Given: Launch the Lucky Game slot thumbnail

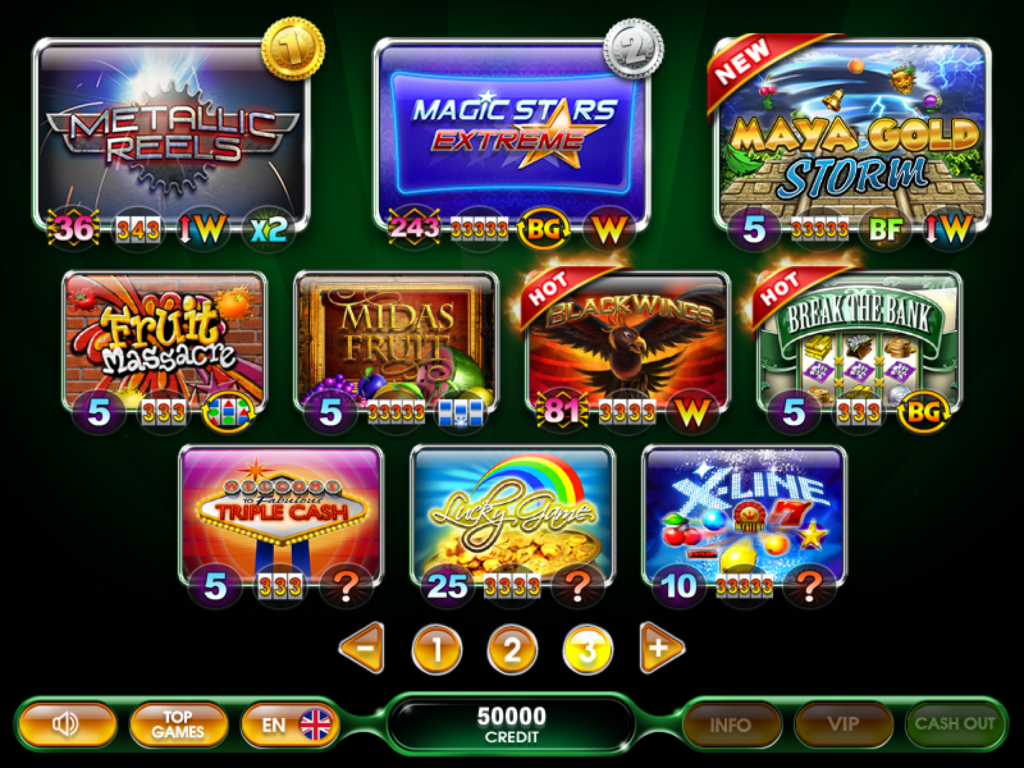Looking at the screenshot, I should click(513, 516).
